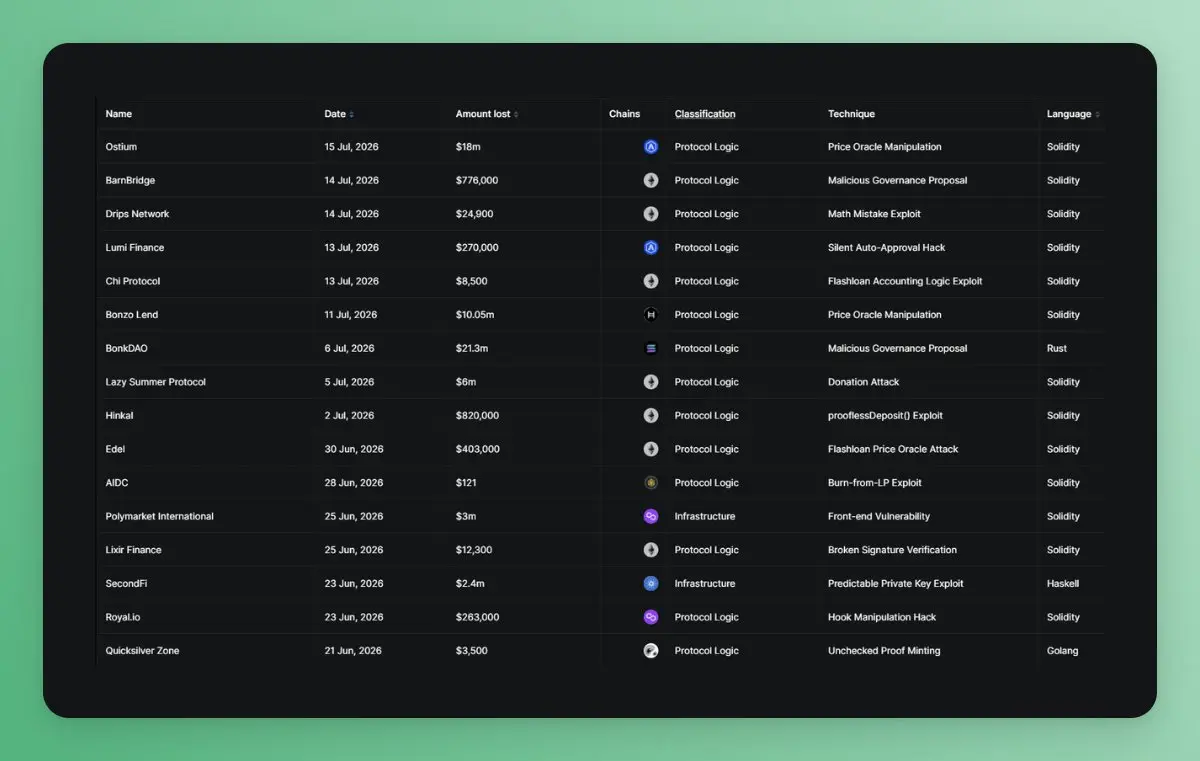This screenshot has width=1200, height=761.
Task: Click the BNB chain icon in AIDC row
Action: coord(651,483)
